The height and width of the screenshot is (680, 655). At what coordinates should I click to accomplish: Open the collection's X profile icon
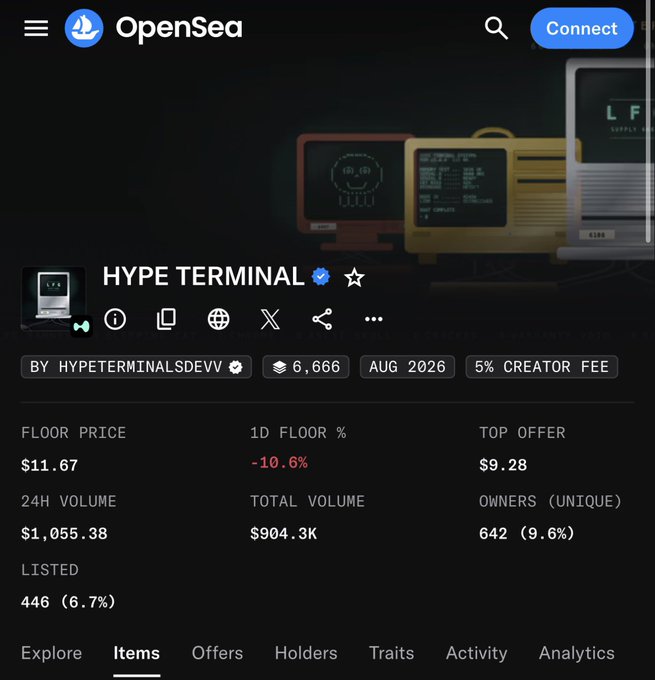[270, 320]
